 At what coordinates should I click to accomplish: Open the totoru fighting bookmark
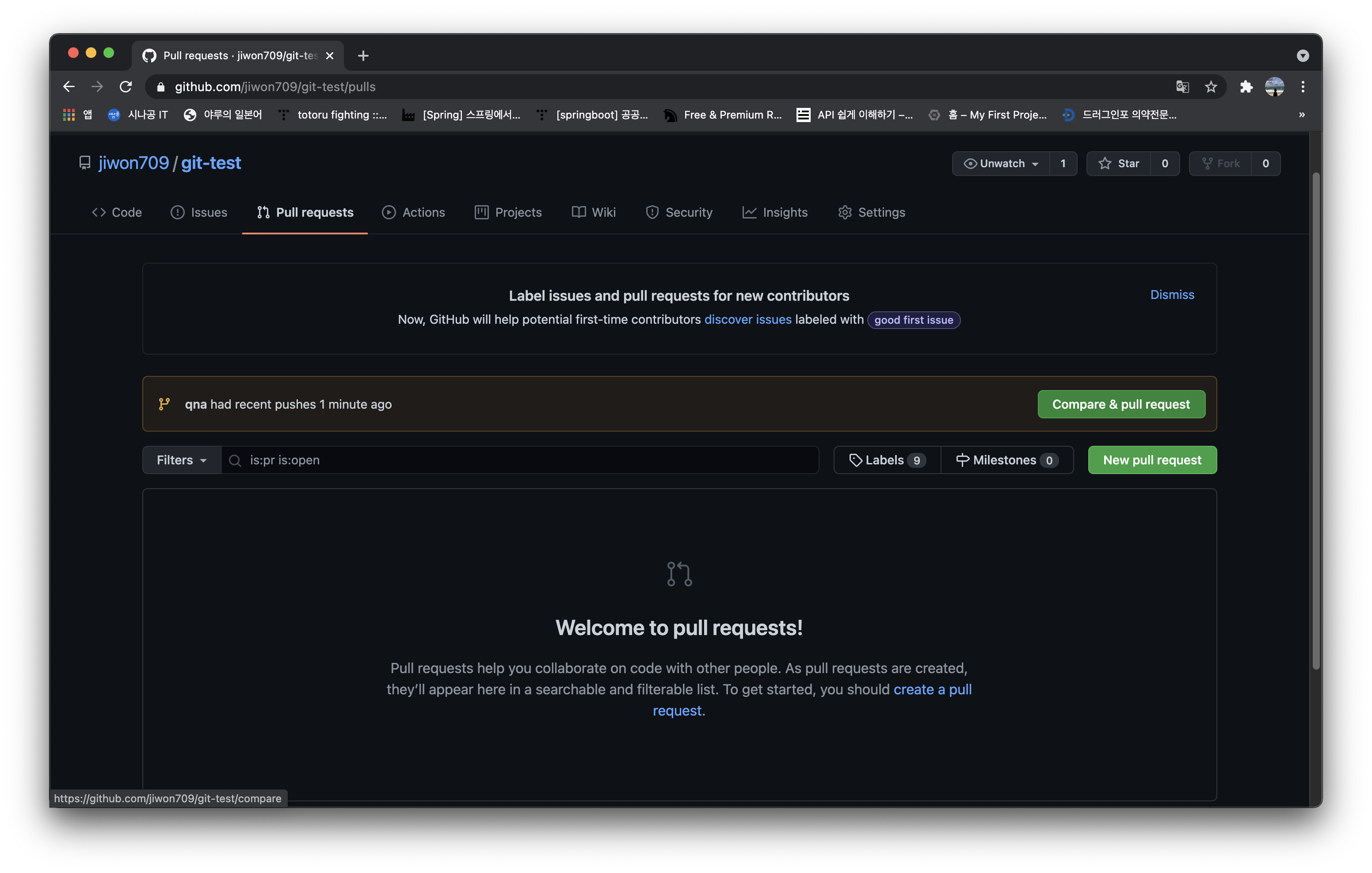(x=332, y=115)
